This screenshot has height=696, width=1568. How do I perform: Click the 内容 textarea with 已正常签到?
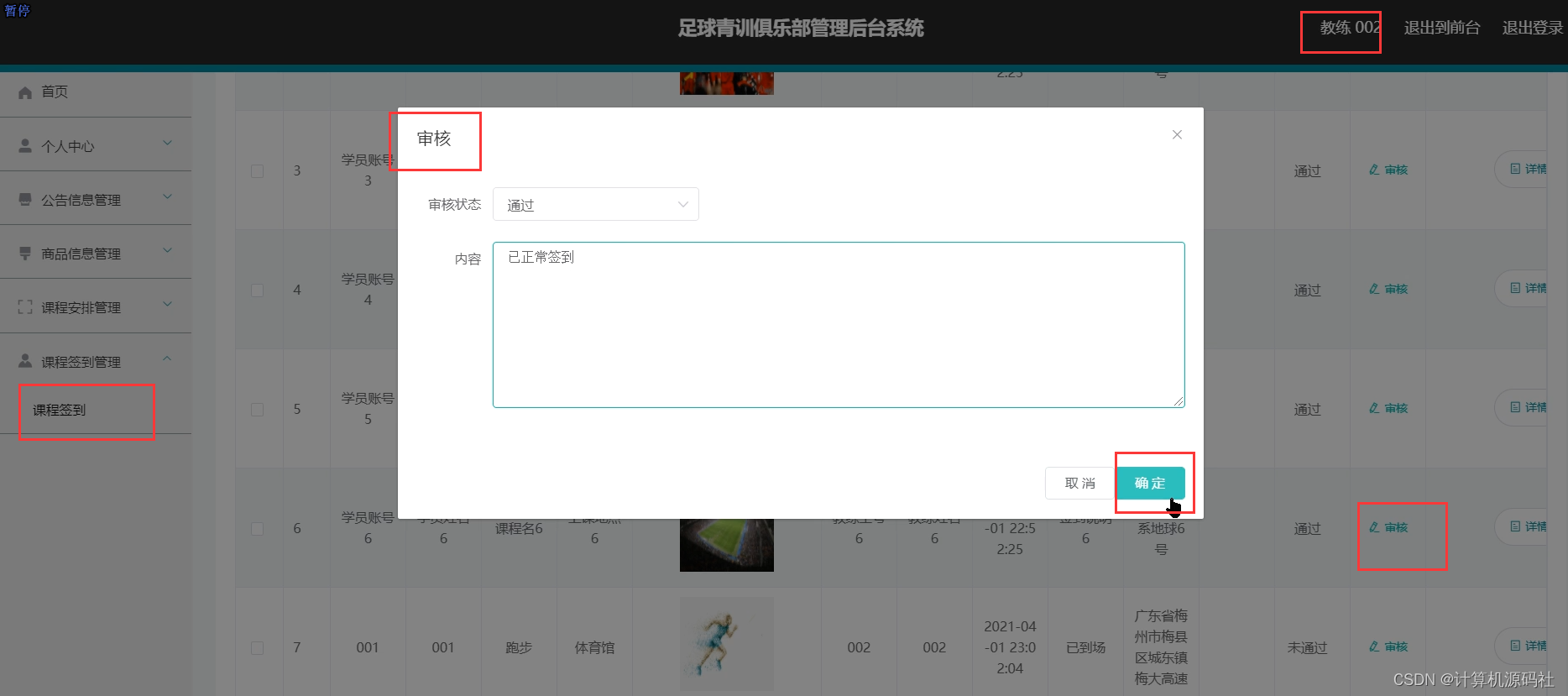tap(839, 325)
